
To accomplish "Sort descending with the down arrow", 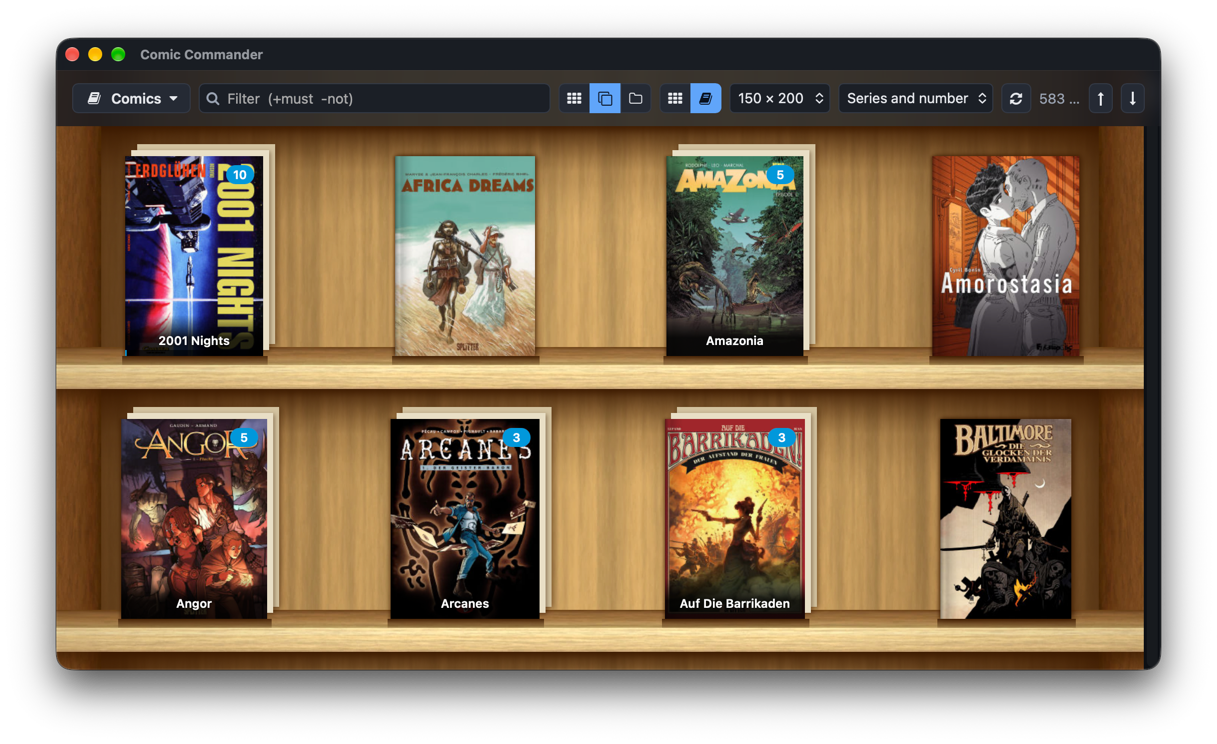I will tap(1133, 98).
